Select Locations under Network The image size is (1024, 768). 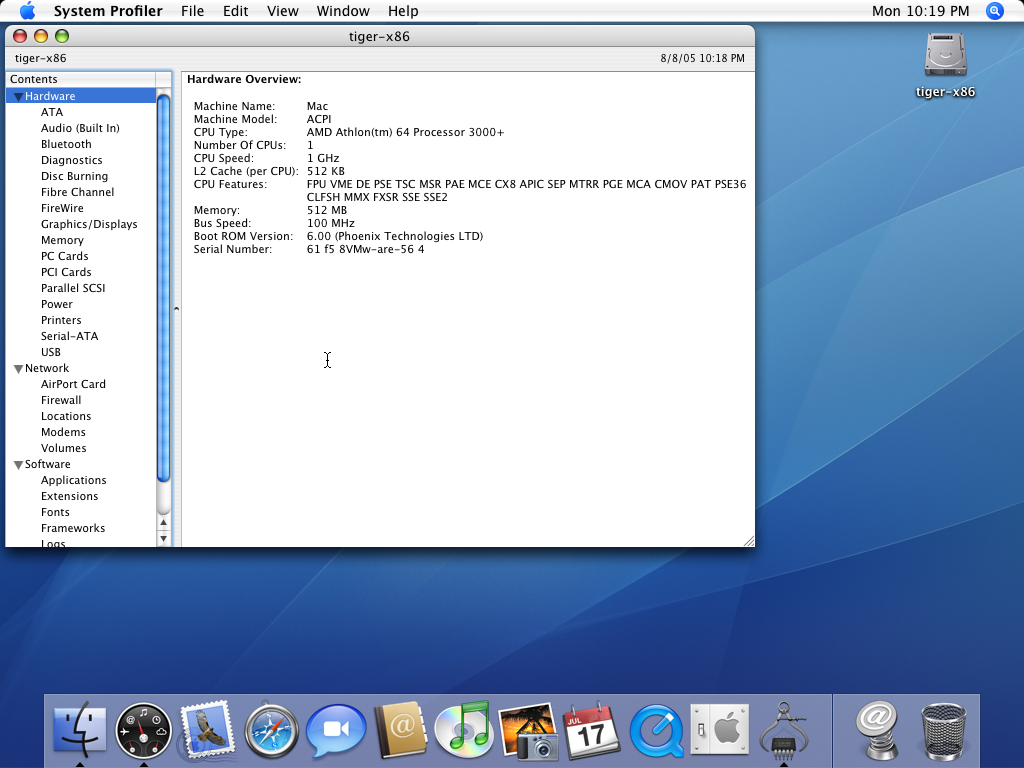point(66,416)
